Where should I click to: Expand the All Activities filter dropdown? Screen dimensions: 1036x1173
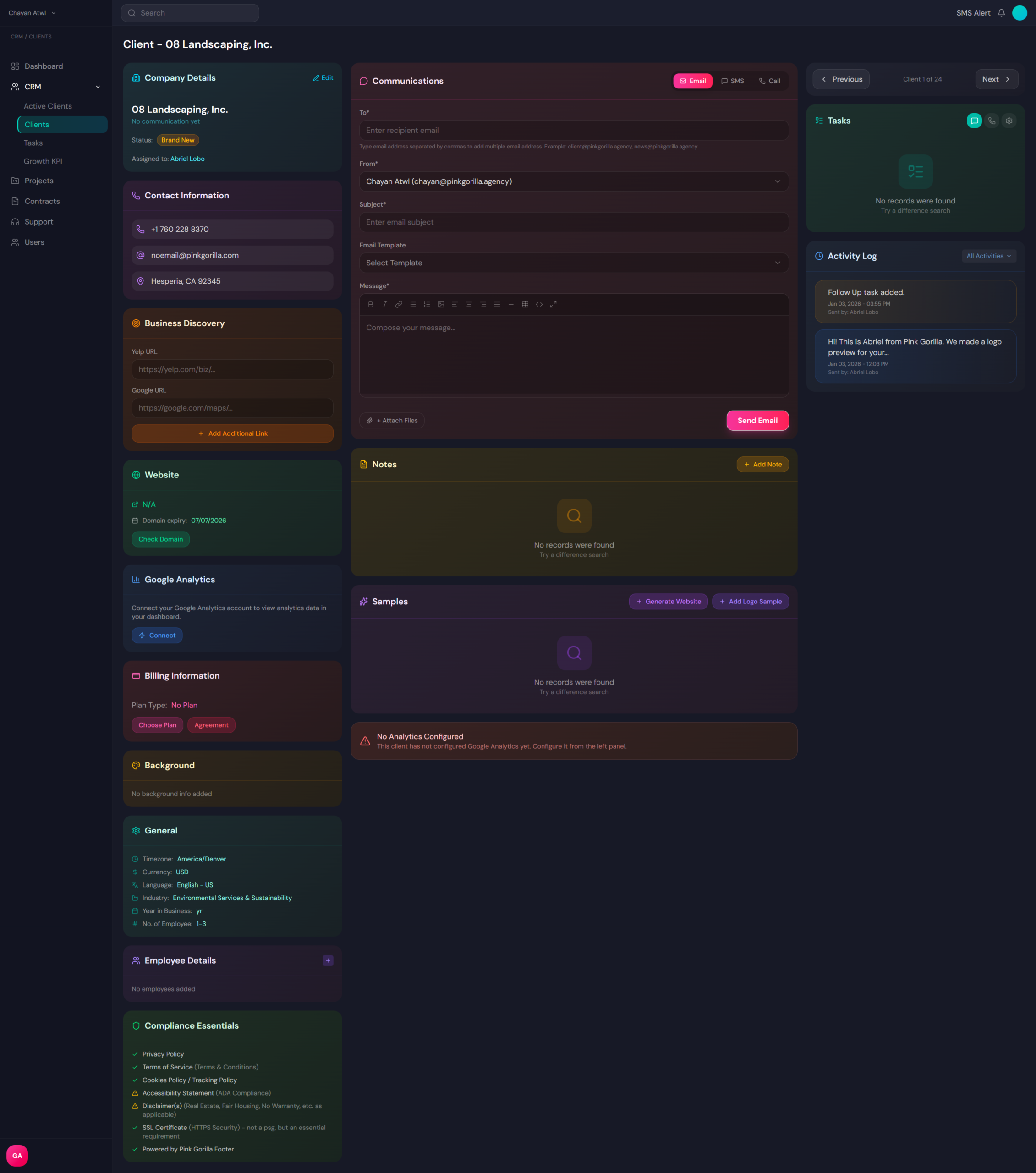[988, 257]
